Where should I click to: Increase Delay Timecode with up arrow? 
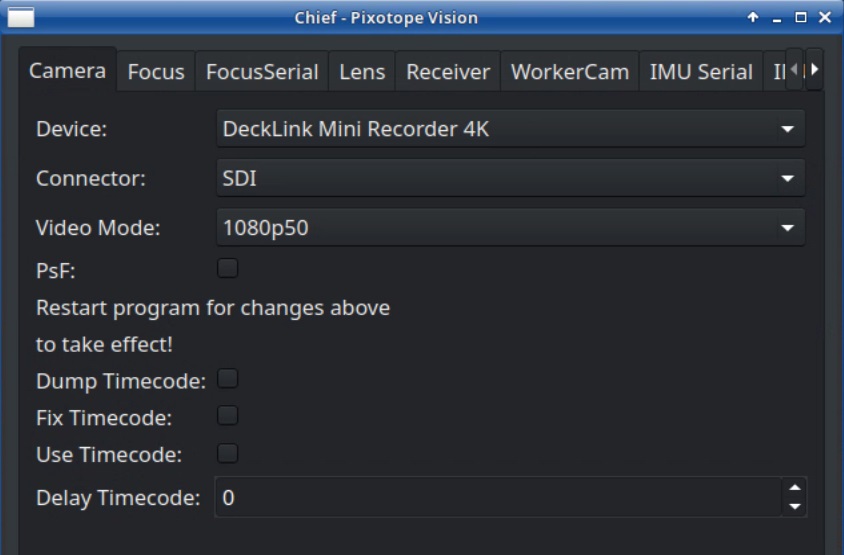tap(795, 489)
